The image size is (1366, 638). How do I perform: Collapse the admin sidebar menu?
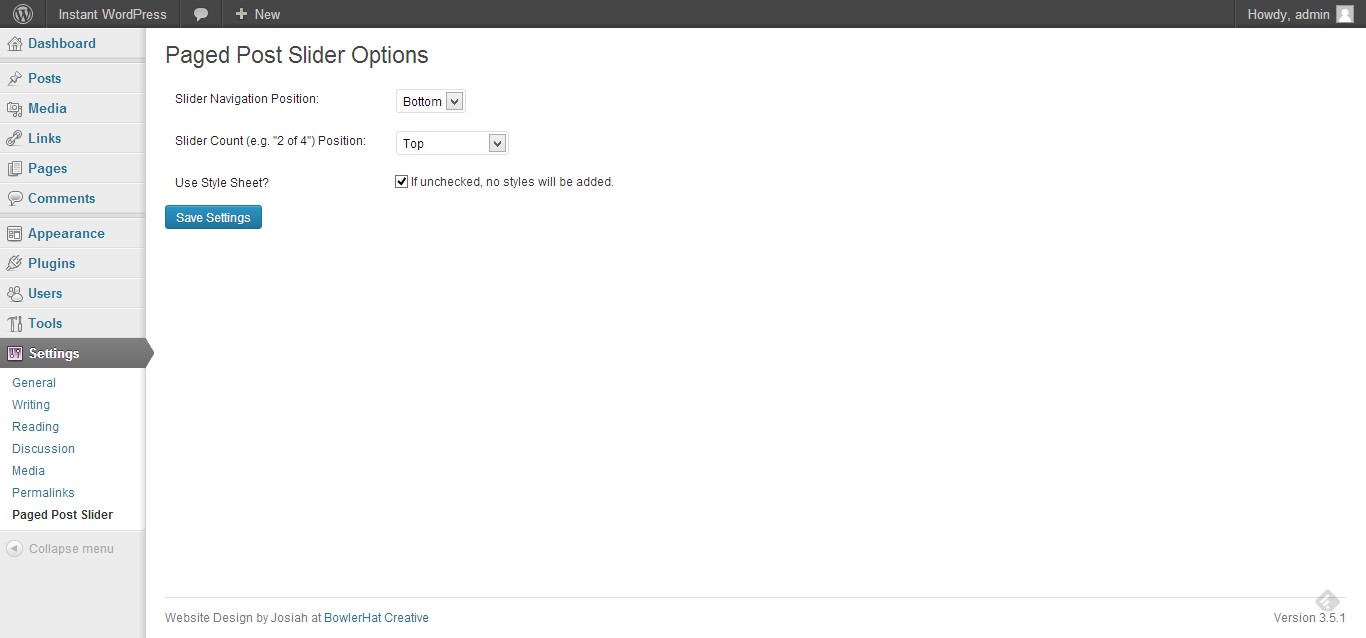pyautogui.click(x=60, y=549)
